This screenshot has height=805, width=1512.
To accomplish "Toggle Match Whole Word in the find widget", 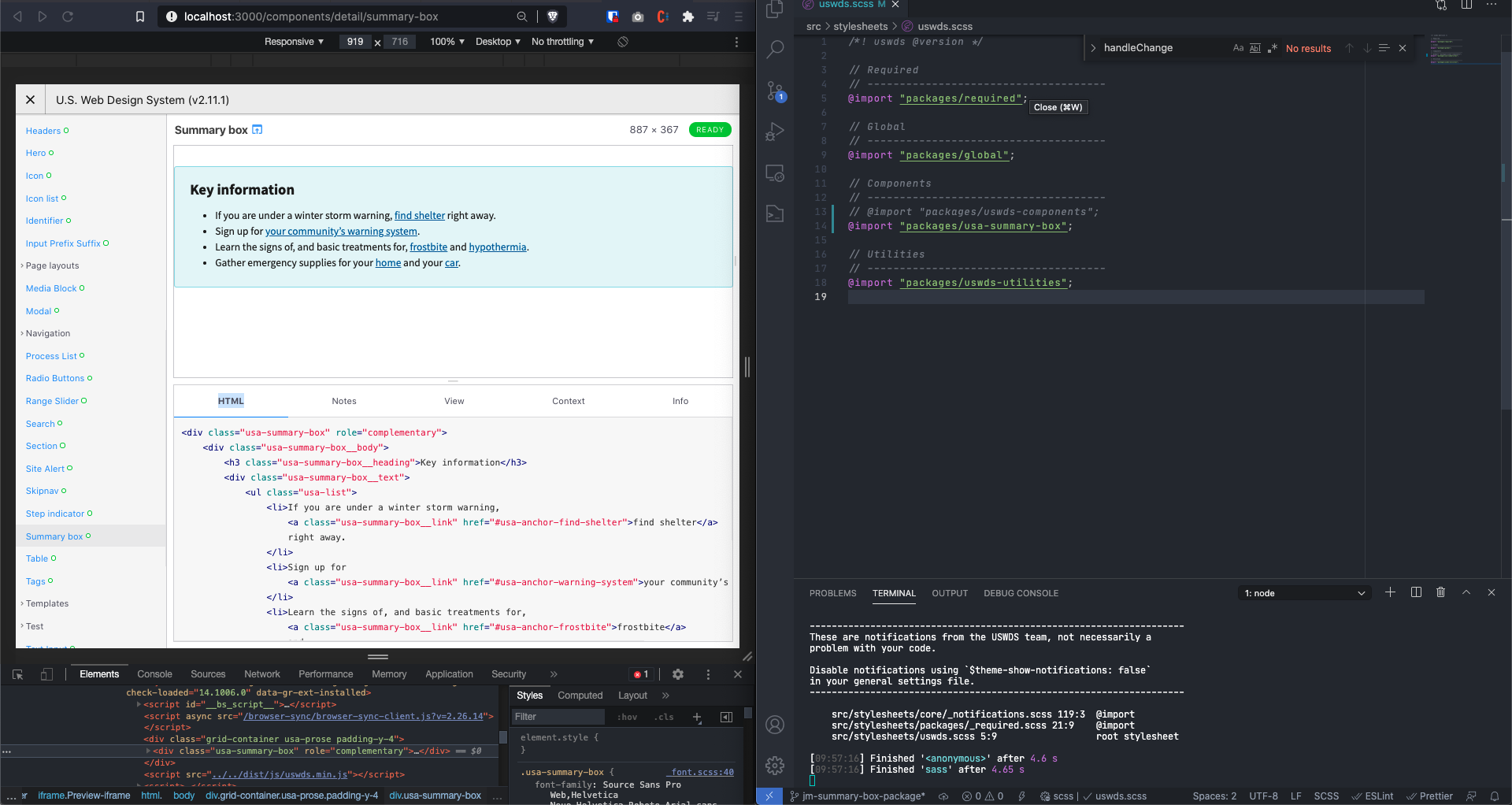I will click(1255, 48).
